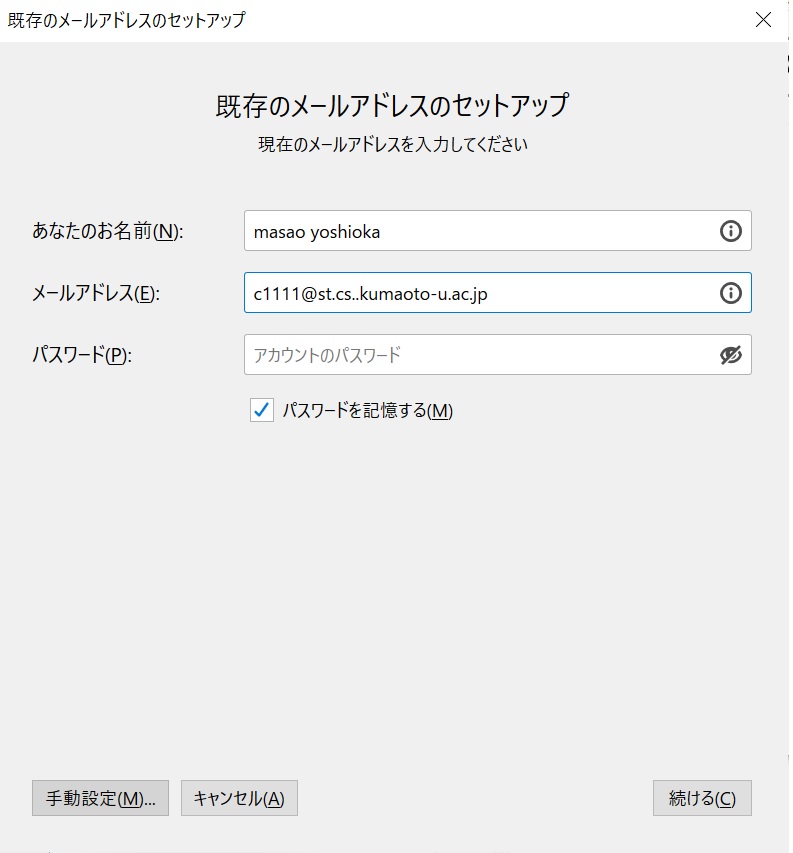Click the メールアドレス(E): label
Image resolution: width=793 pixels, height=853 pixels.
tap(96, 293)
